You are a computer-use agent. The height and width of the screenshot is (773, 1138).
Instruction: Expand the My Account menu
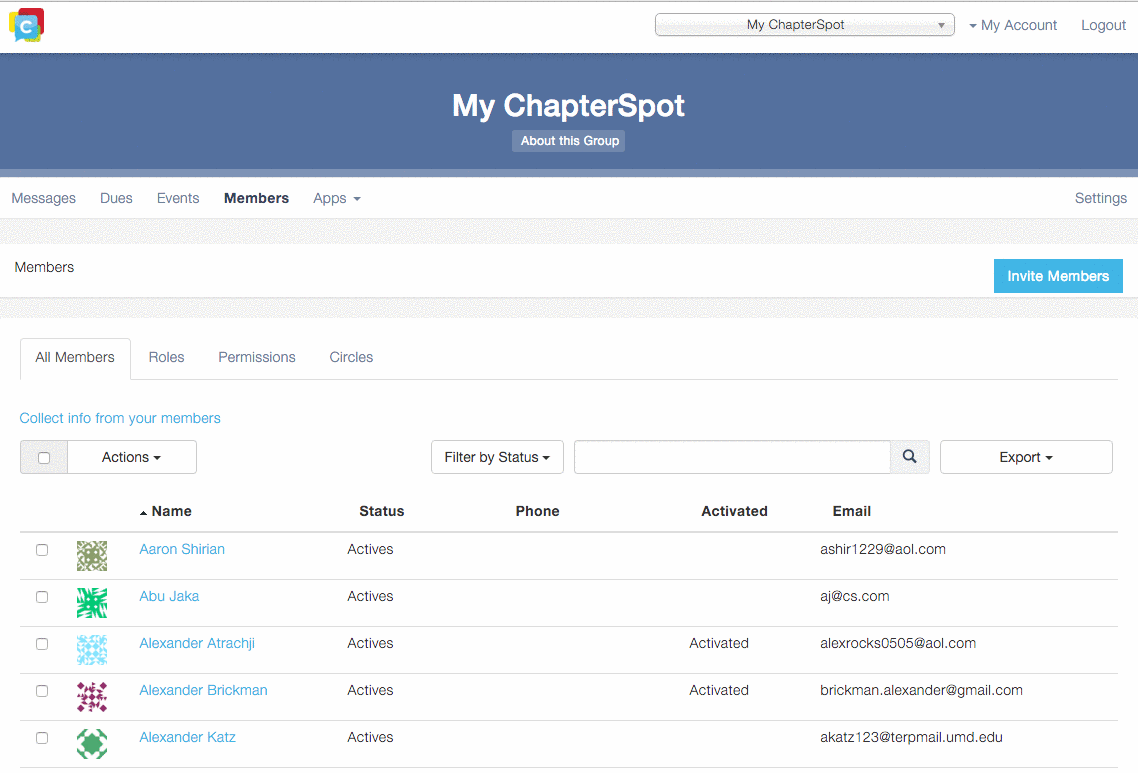coord(1013,25)
